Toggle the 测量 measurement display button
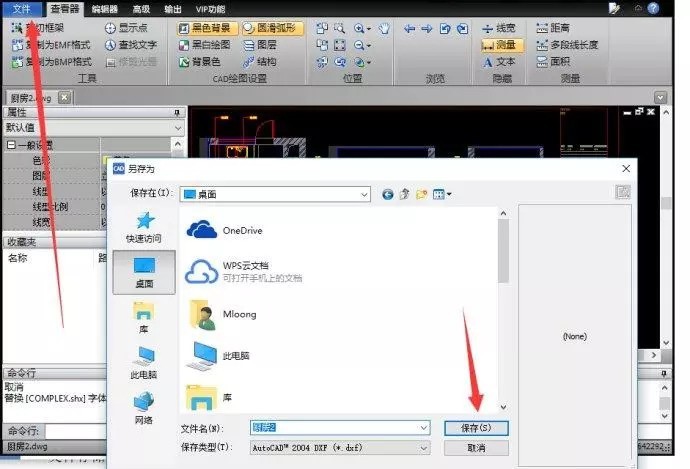Screen dimensions: 690x469 pyautogui.click(x=502, y=45)
